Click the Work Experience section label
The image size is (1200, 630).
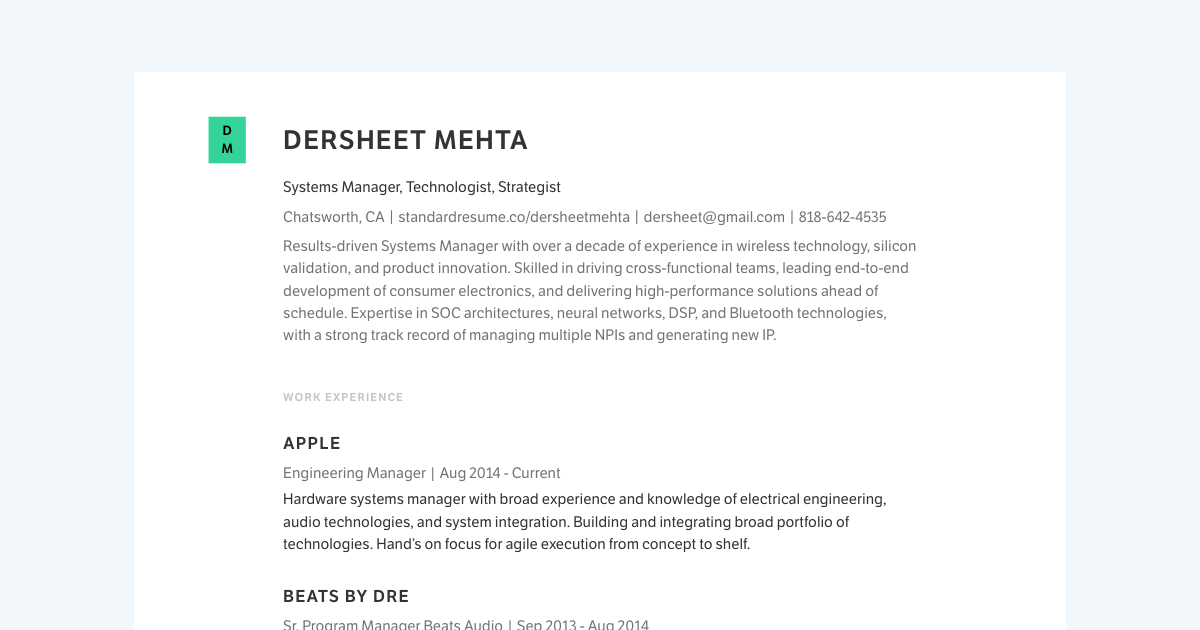[343, 397]
